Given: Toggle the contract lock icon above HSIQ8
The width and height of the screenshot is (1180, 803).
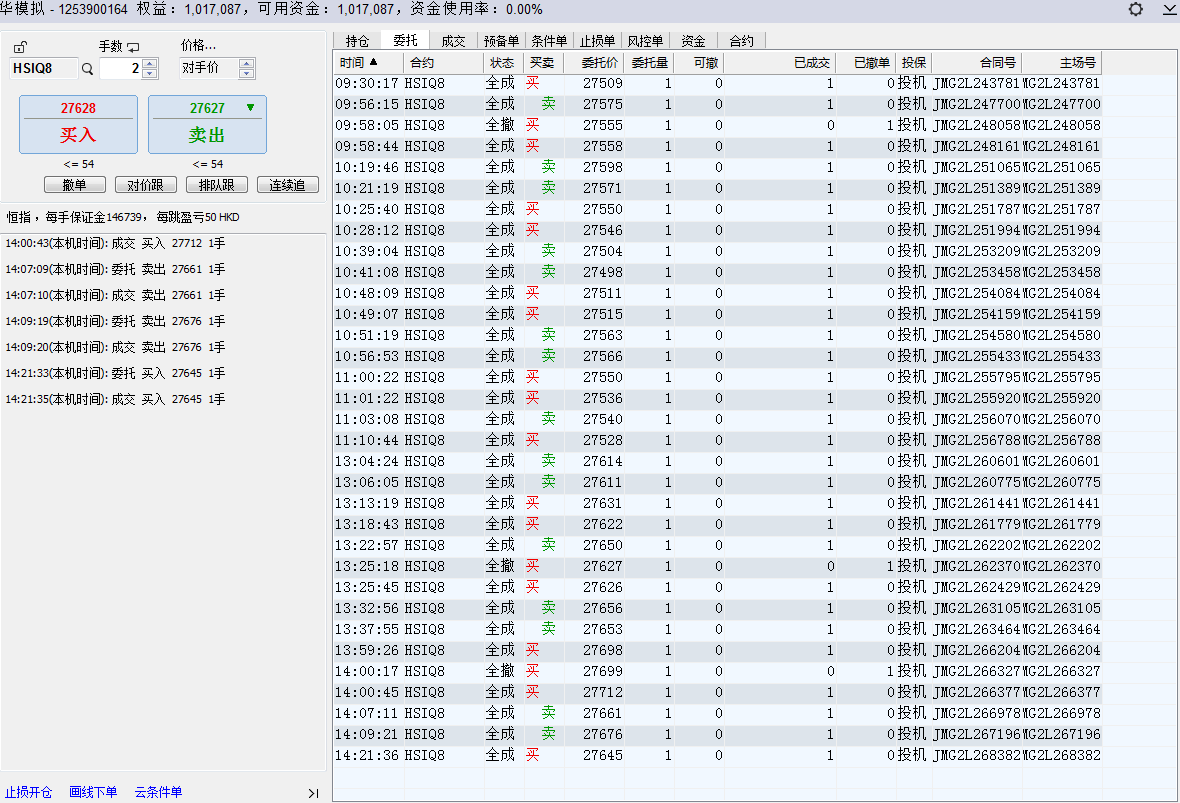Looking at the screenshot, I should 20,47.
